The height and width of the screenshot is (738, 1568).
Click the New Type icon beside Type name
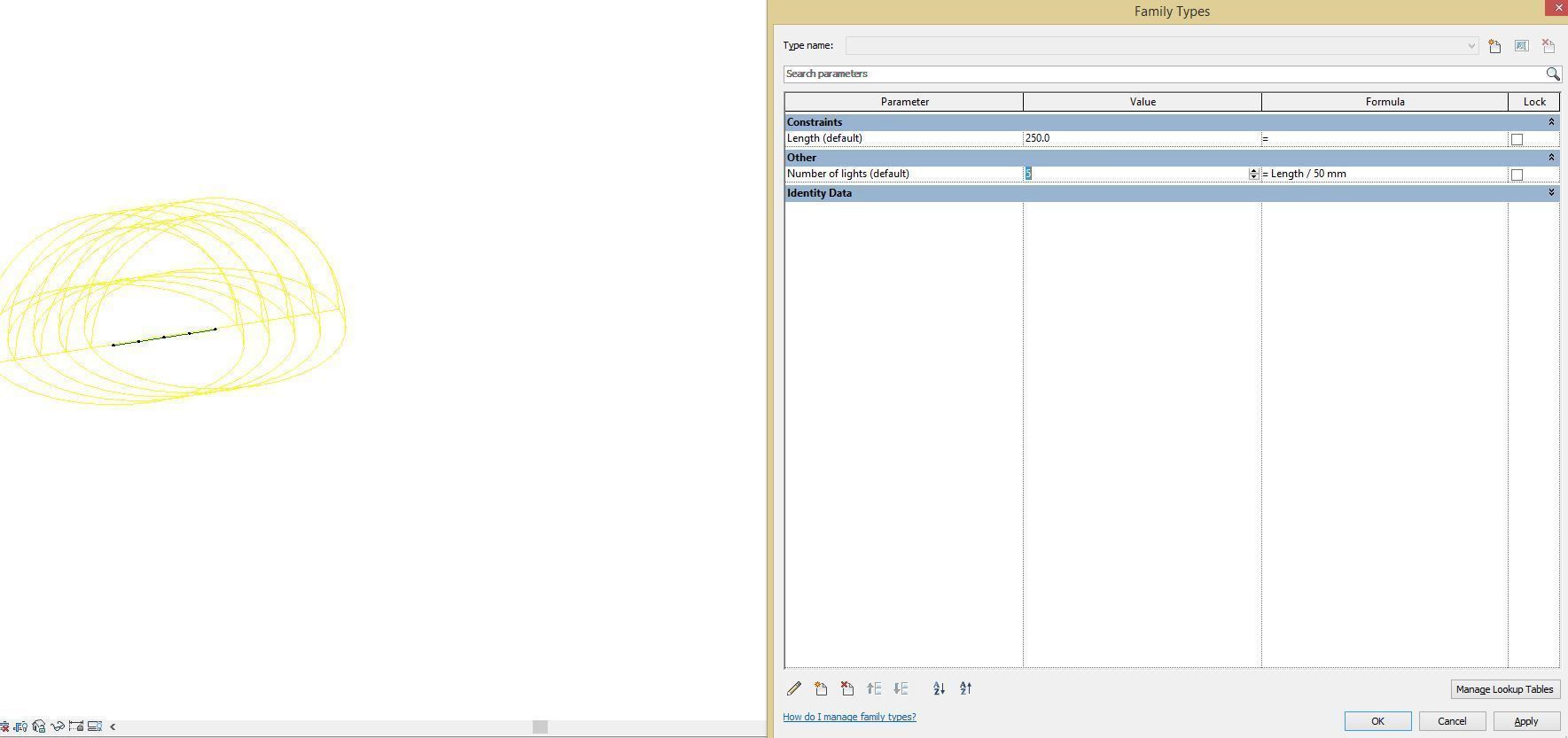coord(1494,46)
